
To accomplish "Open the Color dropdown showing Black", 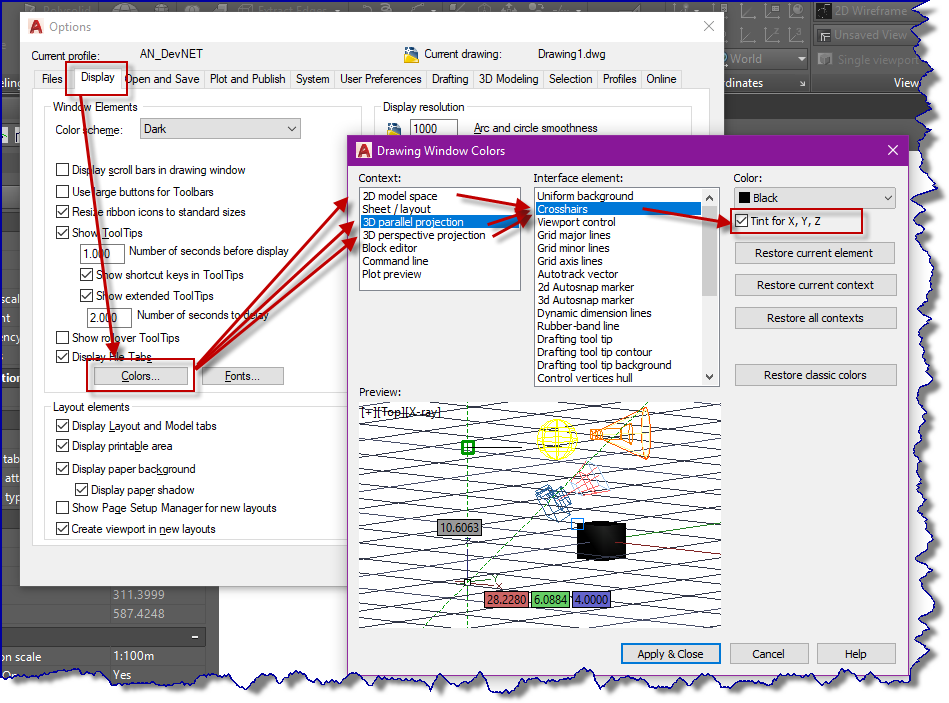I will [887, 197].
